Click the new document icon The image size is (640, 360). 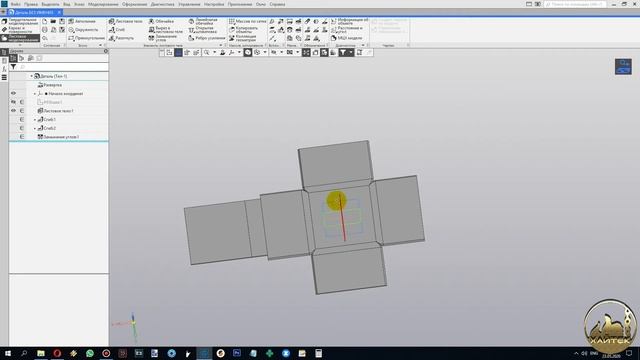[45, 21]
